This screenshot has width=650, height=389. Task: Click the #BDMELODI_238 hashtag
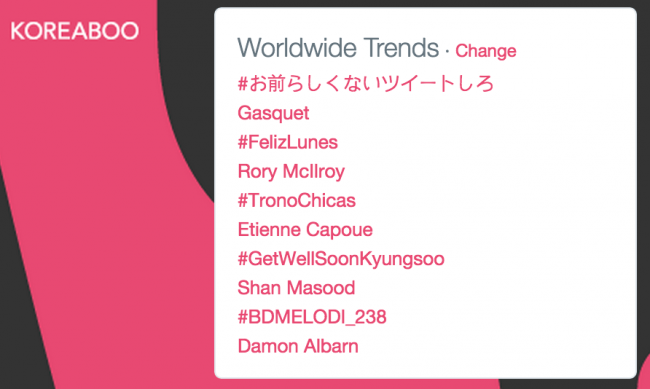312,317
